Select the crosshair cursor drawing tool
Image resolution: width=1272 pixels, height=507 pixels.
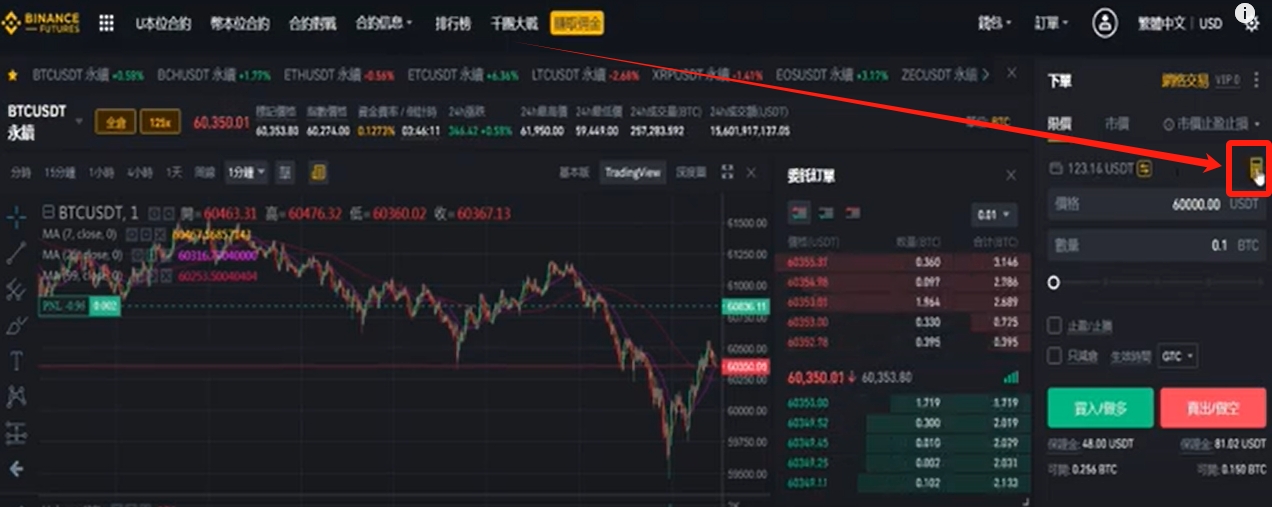point(16,215)
